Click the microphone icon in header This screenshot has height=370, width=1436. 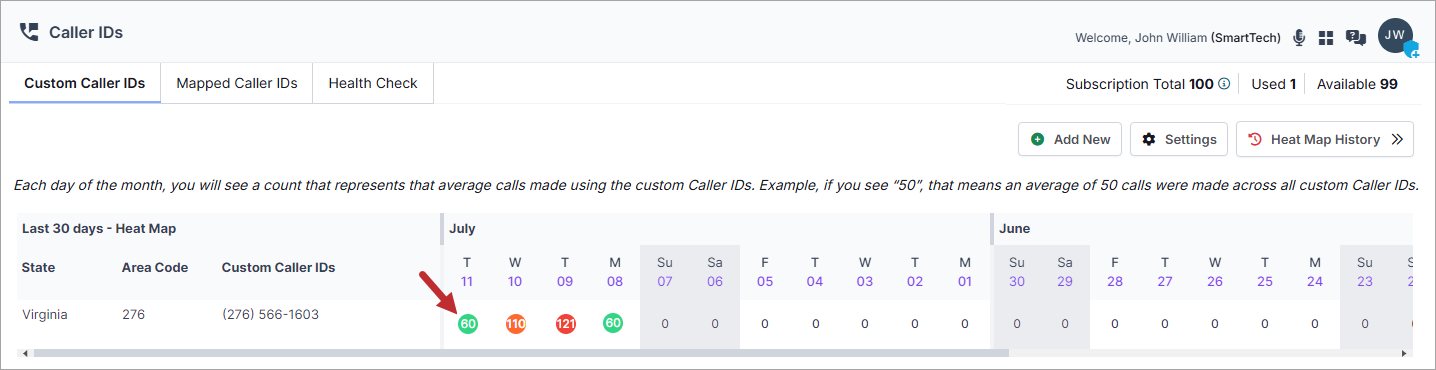[1299, 37]
